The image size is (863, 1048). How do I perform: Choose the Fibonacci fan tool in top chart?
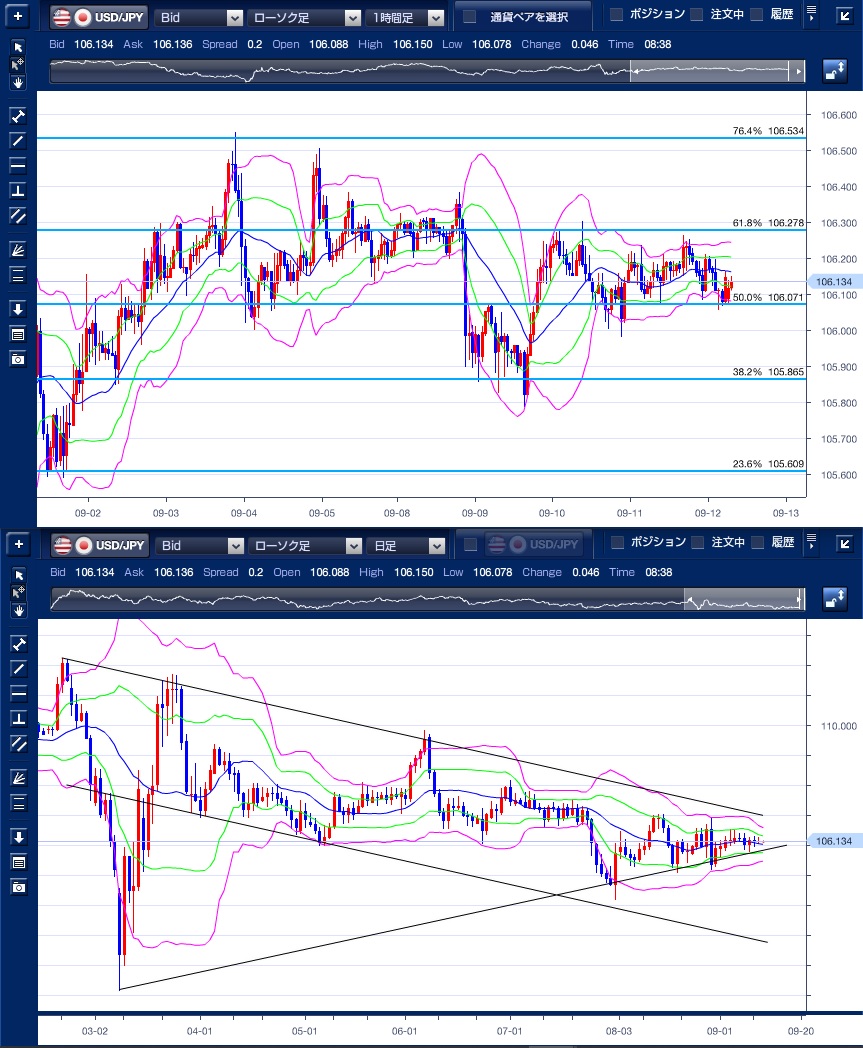[17, 250]
